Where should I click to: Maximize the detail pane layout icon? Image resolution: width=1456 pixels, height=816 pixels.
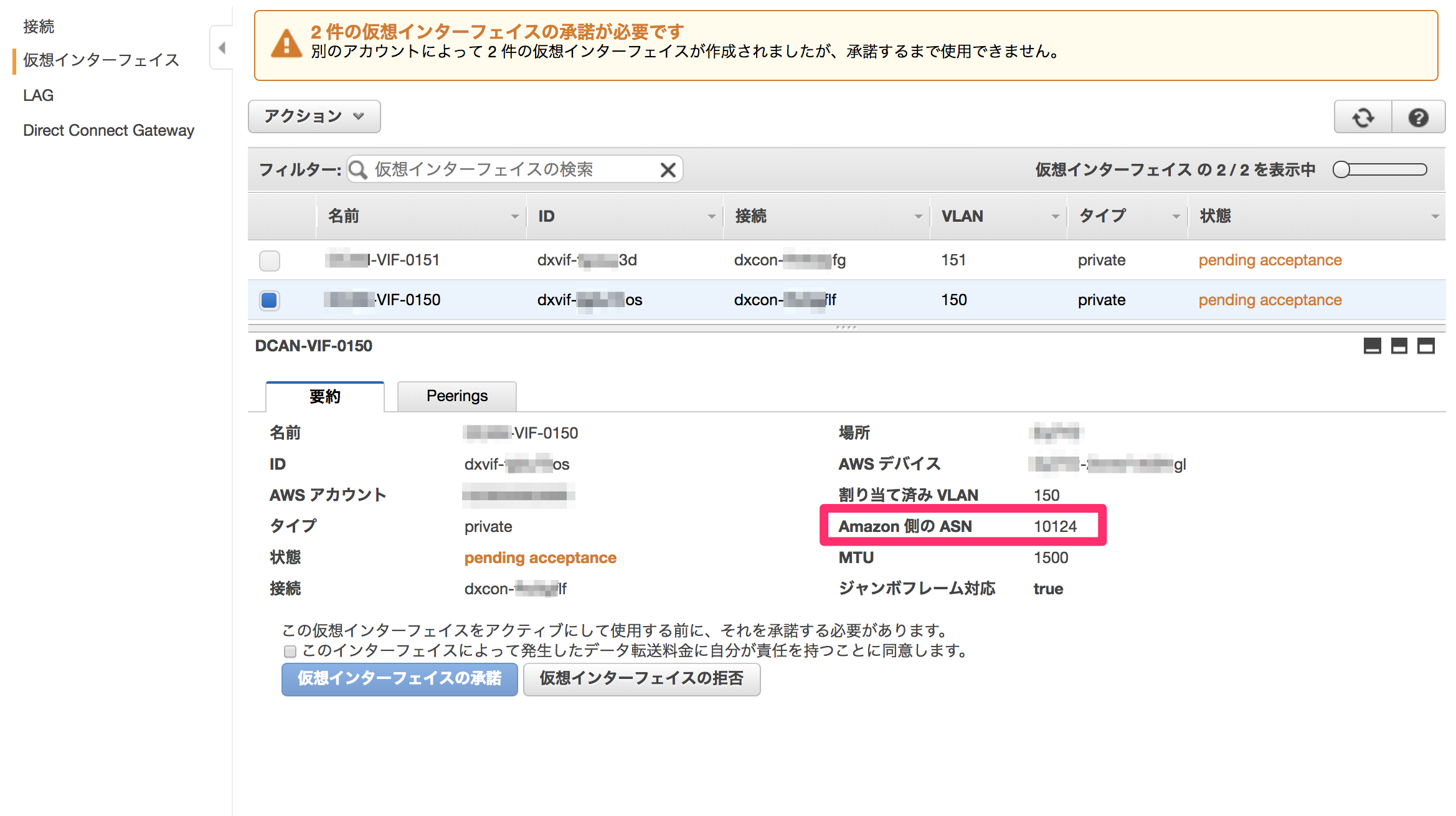pos(1425,346)
